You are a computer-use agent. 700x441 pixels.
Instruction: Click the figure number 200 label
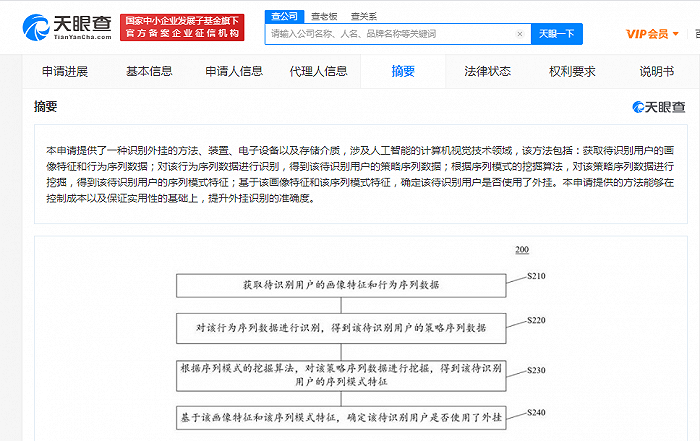(x=522, y=250)
